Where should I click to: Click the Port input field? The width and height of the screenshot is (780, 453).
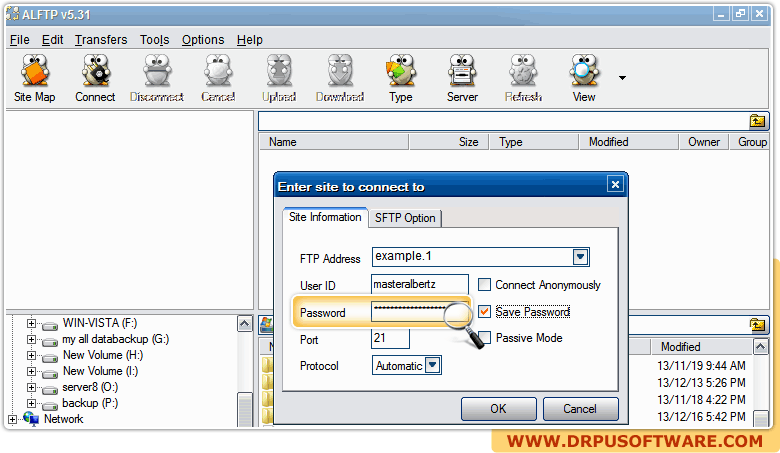tap(390, 338)
